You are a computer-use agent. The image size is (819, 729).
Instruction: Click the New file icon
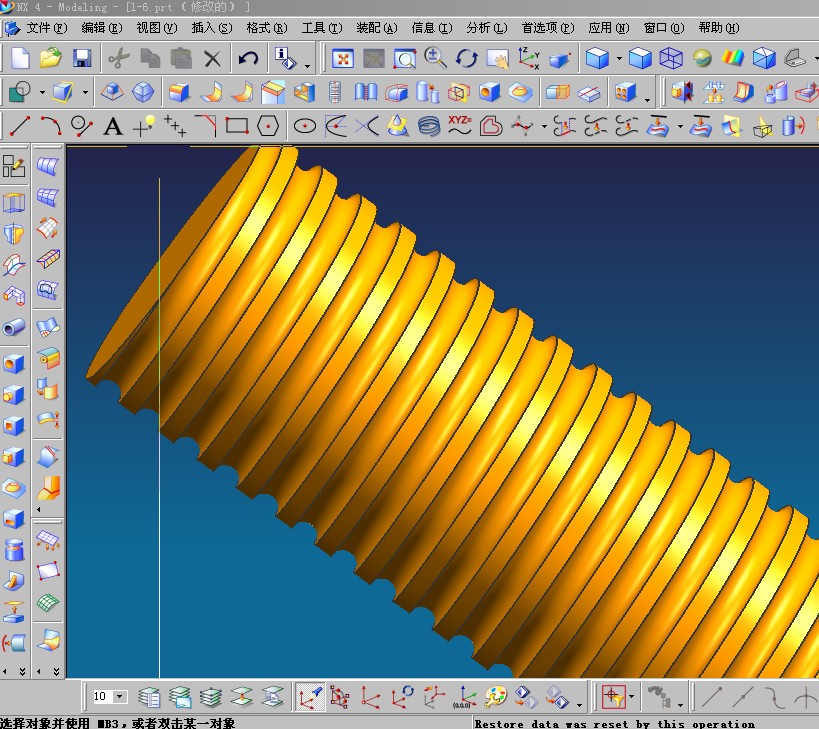point(20,58)
